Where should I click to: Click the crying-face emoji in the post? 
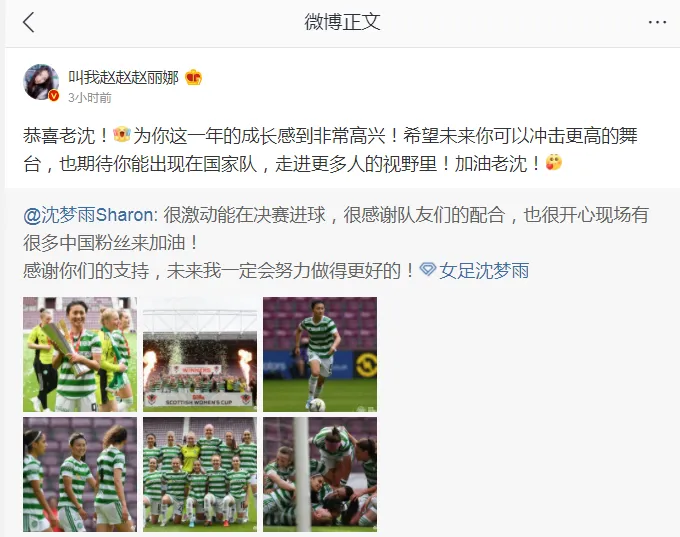point(122,134)
